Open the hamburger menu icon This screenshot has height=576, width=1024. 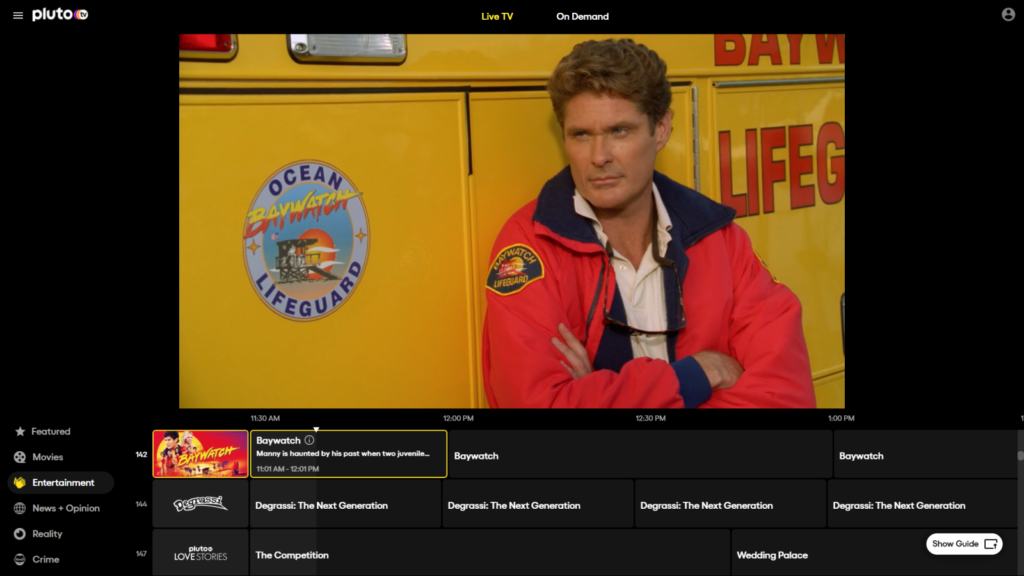coord(18,15)
